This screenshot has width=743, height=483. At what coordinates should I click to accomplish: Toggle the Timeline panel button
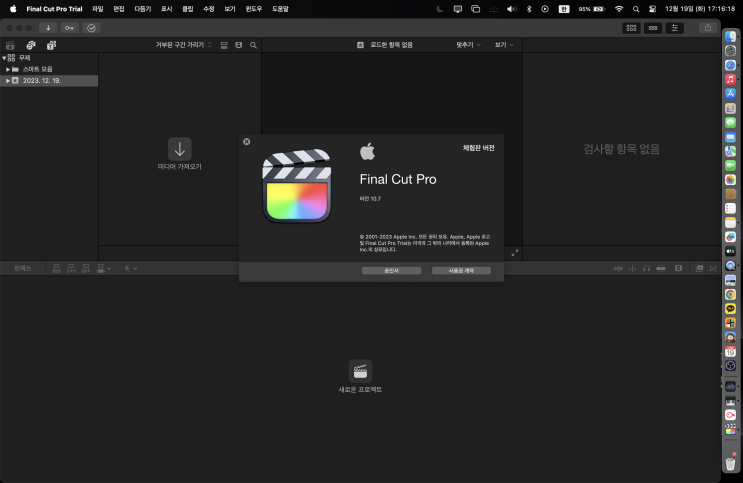[x=653, y=28]
